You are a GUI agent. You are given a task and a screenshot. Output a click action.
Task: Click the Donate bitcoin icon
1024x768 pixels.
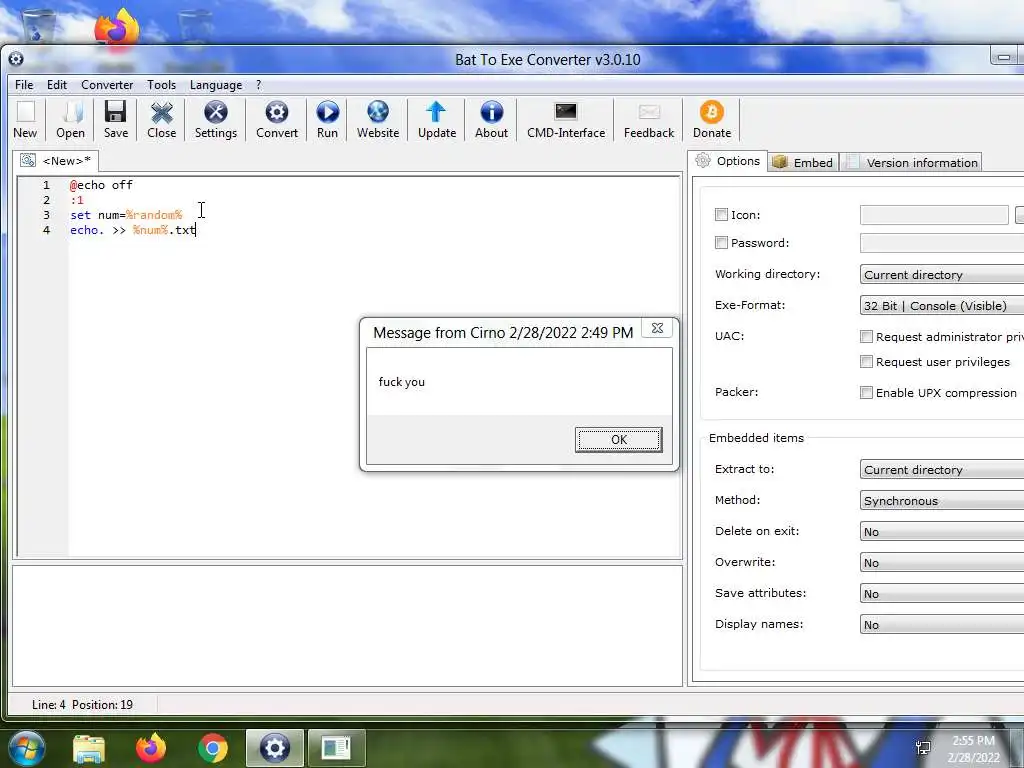712,119
